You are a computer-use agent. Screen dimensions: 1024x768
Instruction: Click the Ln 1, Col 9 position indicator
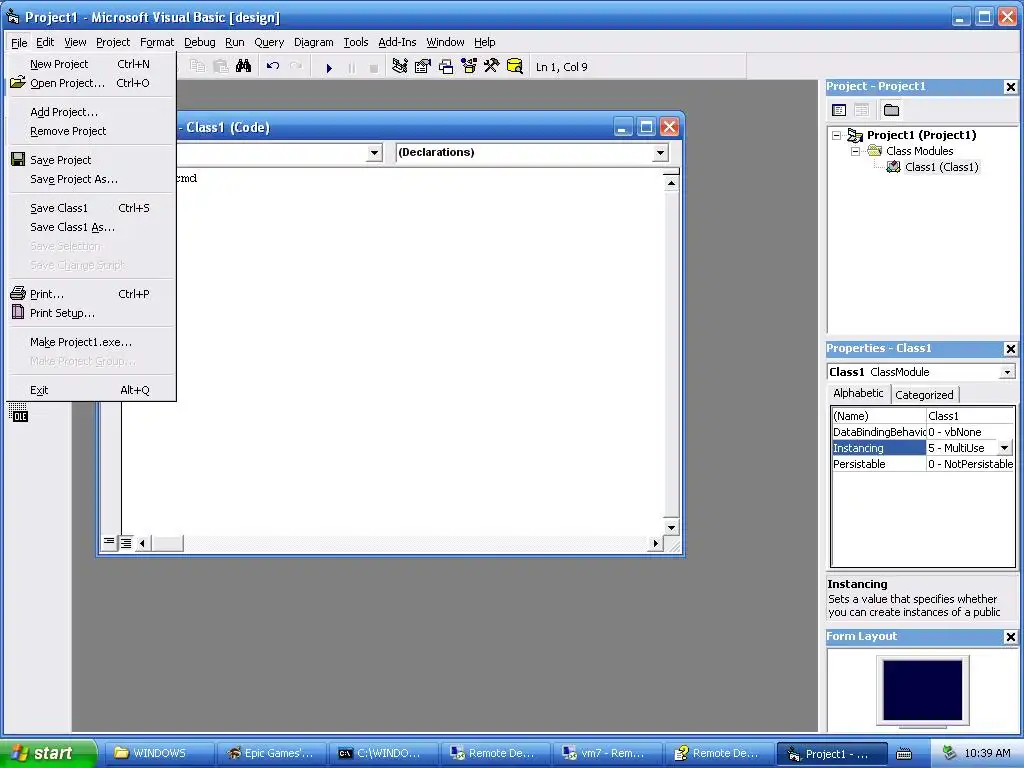[x=562, y=67]
